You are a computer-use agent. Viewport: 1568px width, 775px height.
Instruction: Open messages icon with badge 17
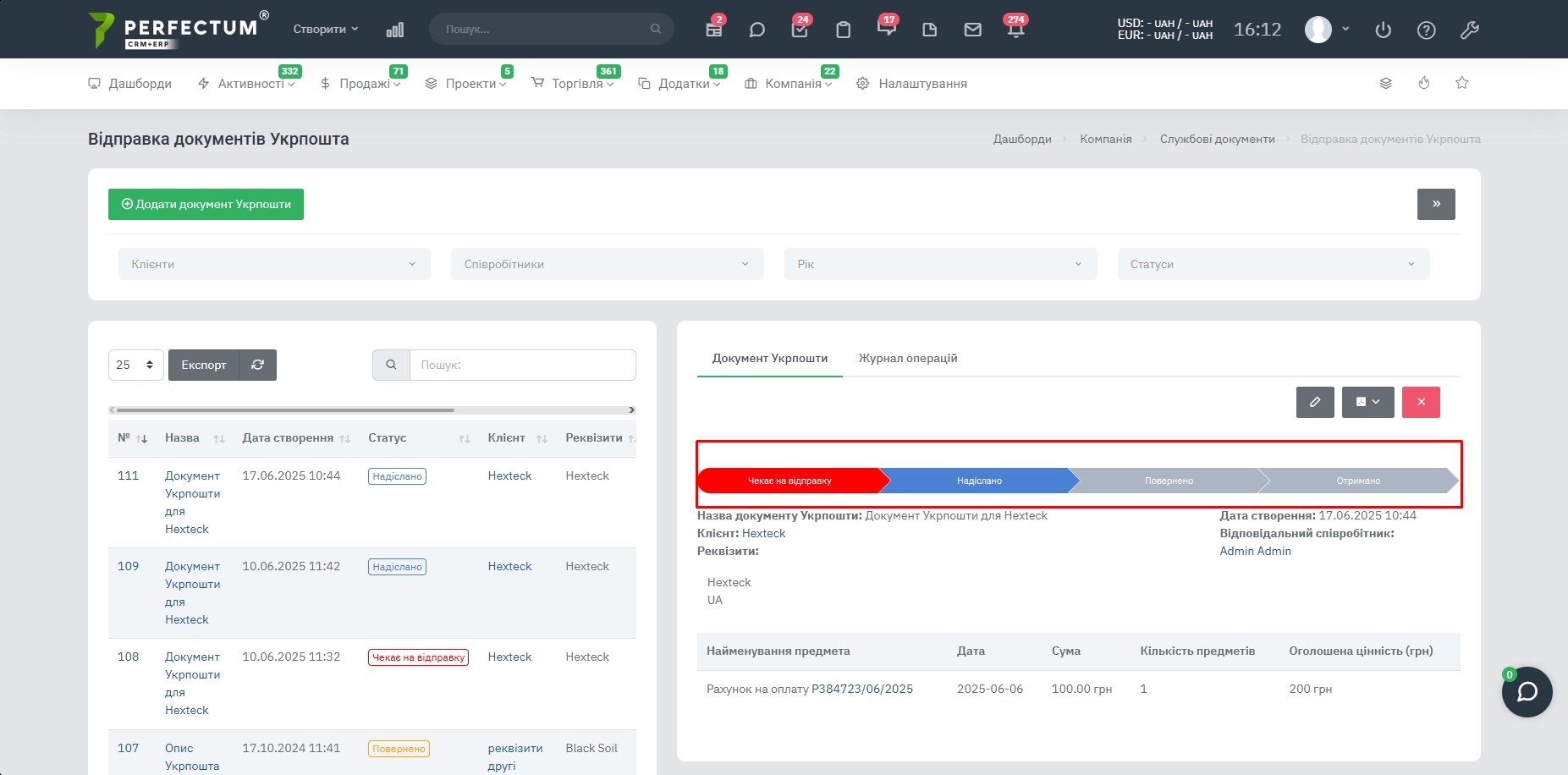click(x=887, y=30)
